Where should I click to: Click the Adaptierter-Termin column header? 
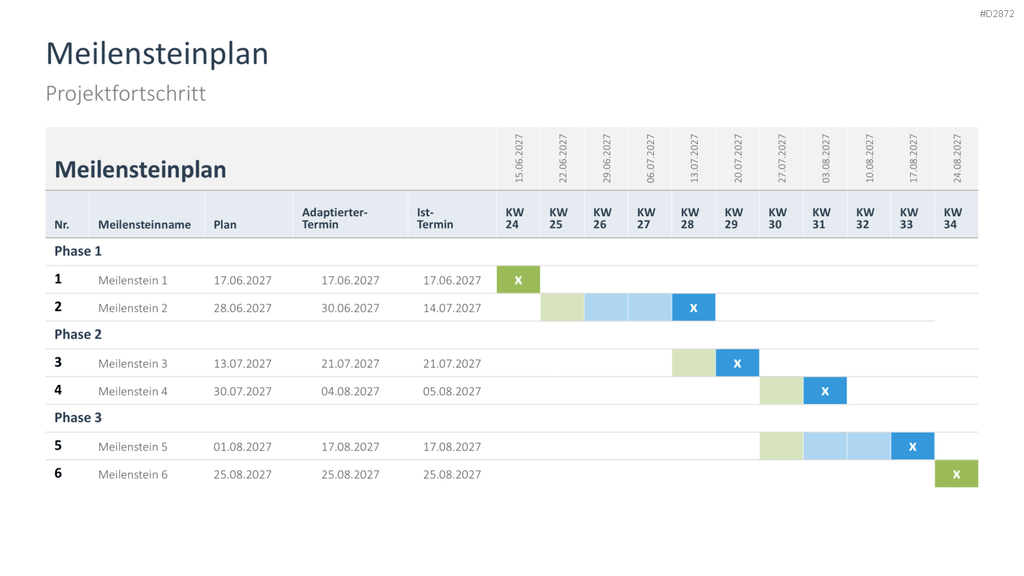coord(334,218)
